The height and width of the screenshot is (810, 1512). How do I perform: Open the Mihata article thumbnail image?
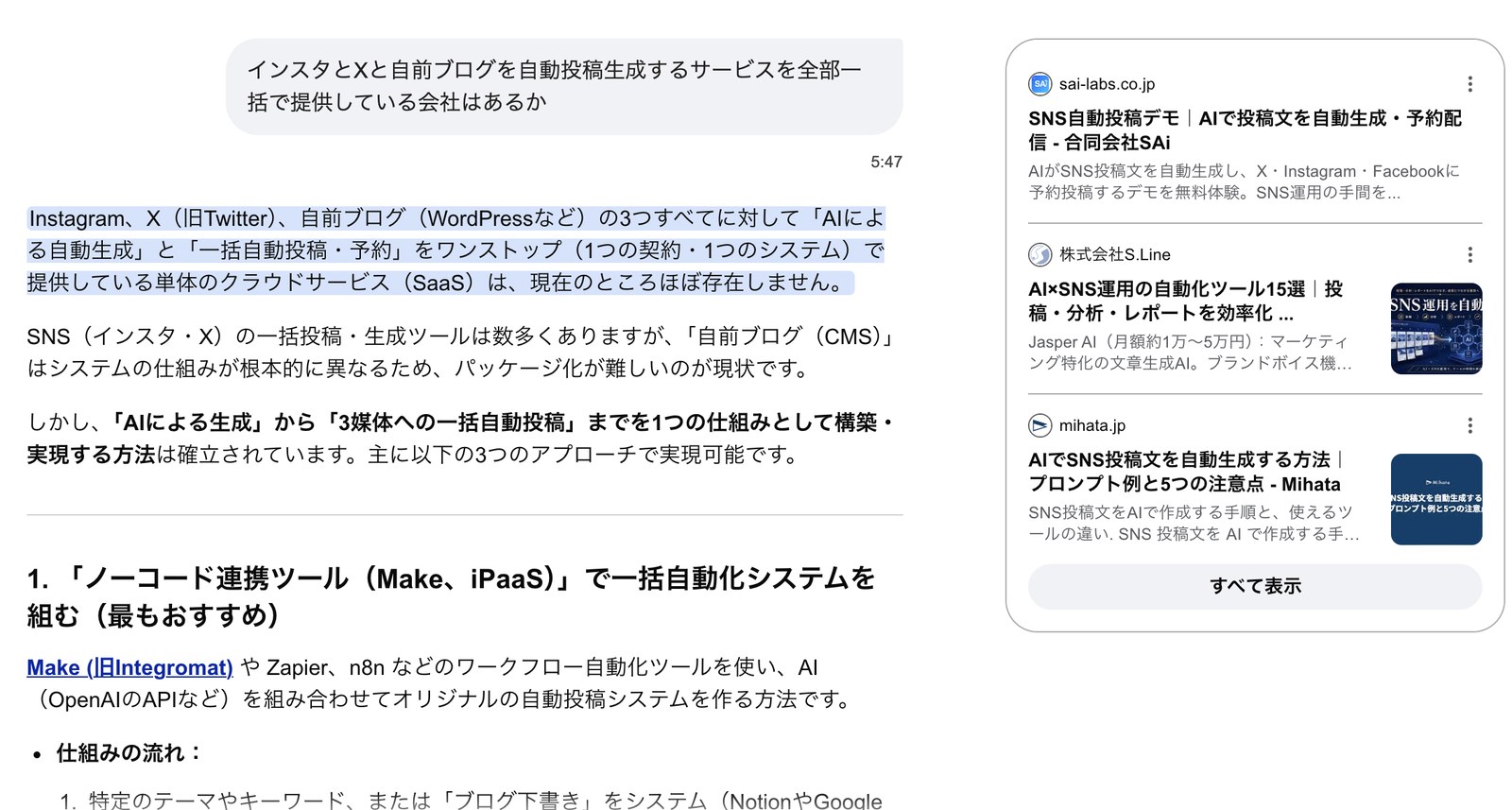coord(1436,499)
